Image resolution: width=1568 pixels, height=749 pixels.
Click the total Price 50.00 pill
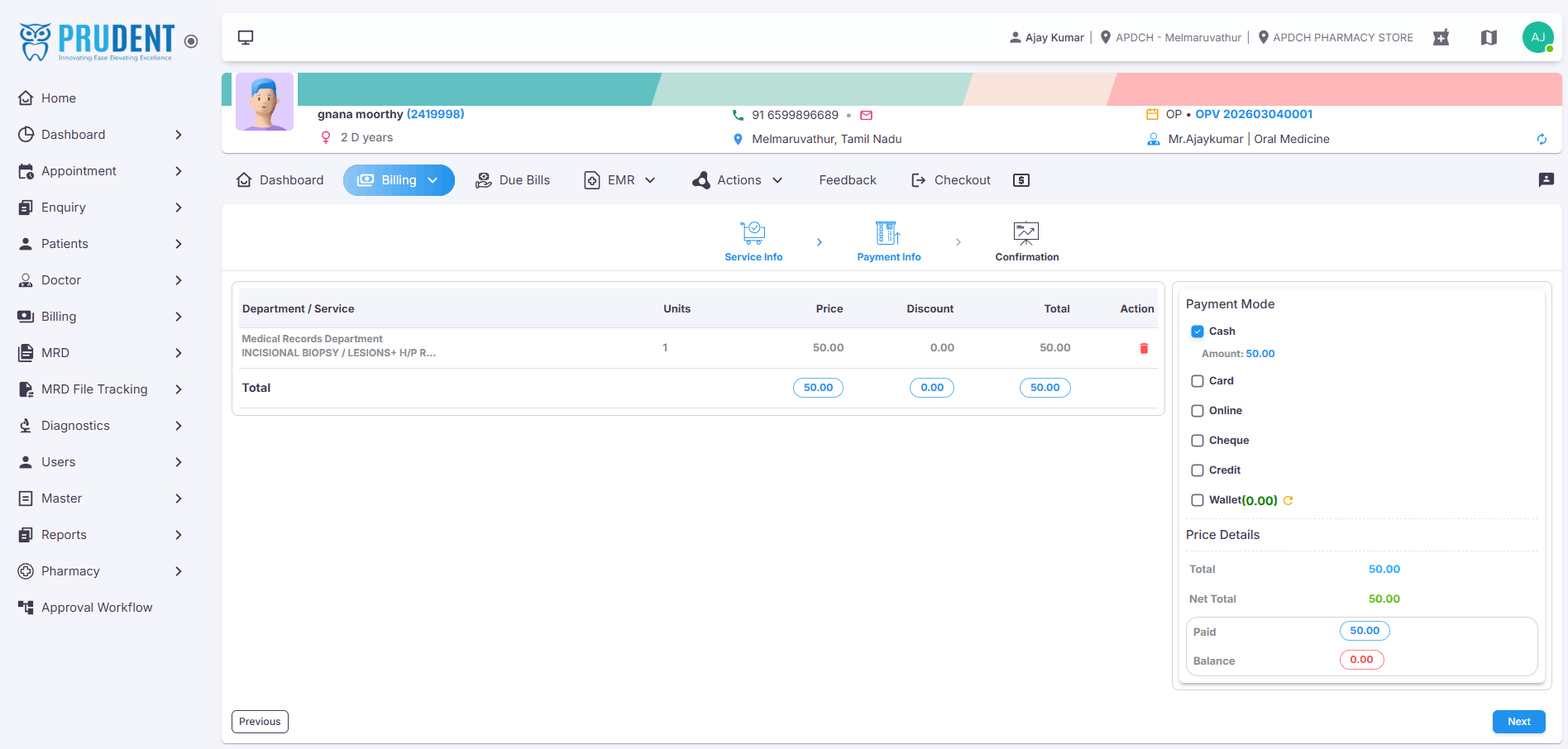click(x=818, y=388)
